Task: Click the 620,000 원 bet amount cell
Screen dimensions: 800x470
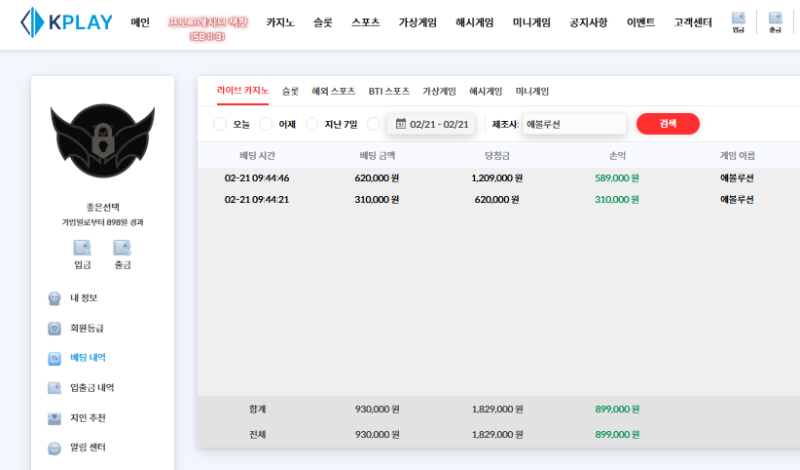Action: pyautogui.click(x=377, y=178)
